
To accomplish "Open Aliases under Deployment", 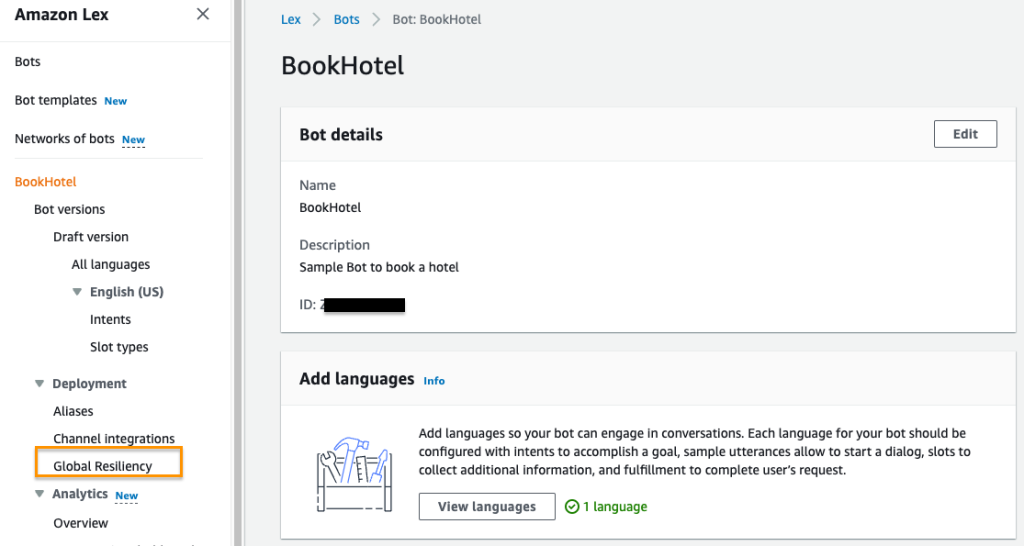I will pos(73,411).
